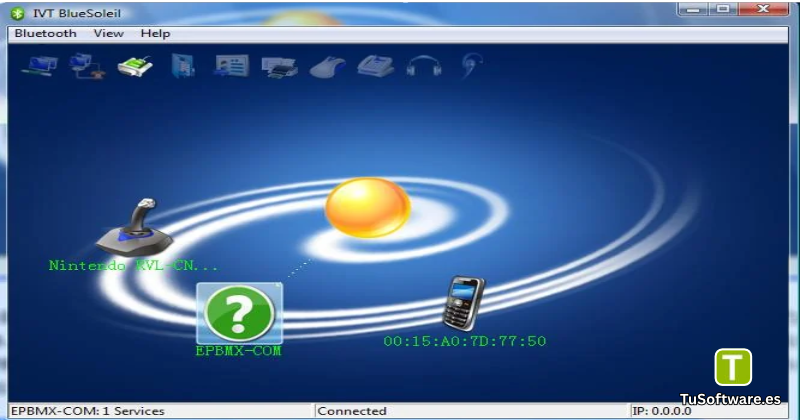Viewport: 800px width, 420px height.
Task: Click the AV Headphone service icon
Action: 423,66
